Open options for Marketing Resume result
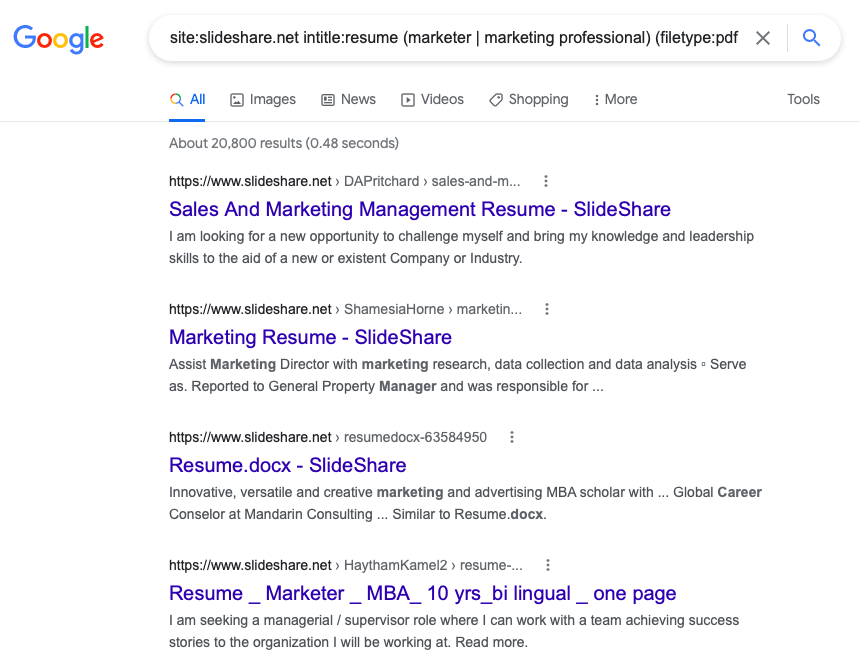The image size is (860, 668). [x=547, y=309]
